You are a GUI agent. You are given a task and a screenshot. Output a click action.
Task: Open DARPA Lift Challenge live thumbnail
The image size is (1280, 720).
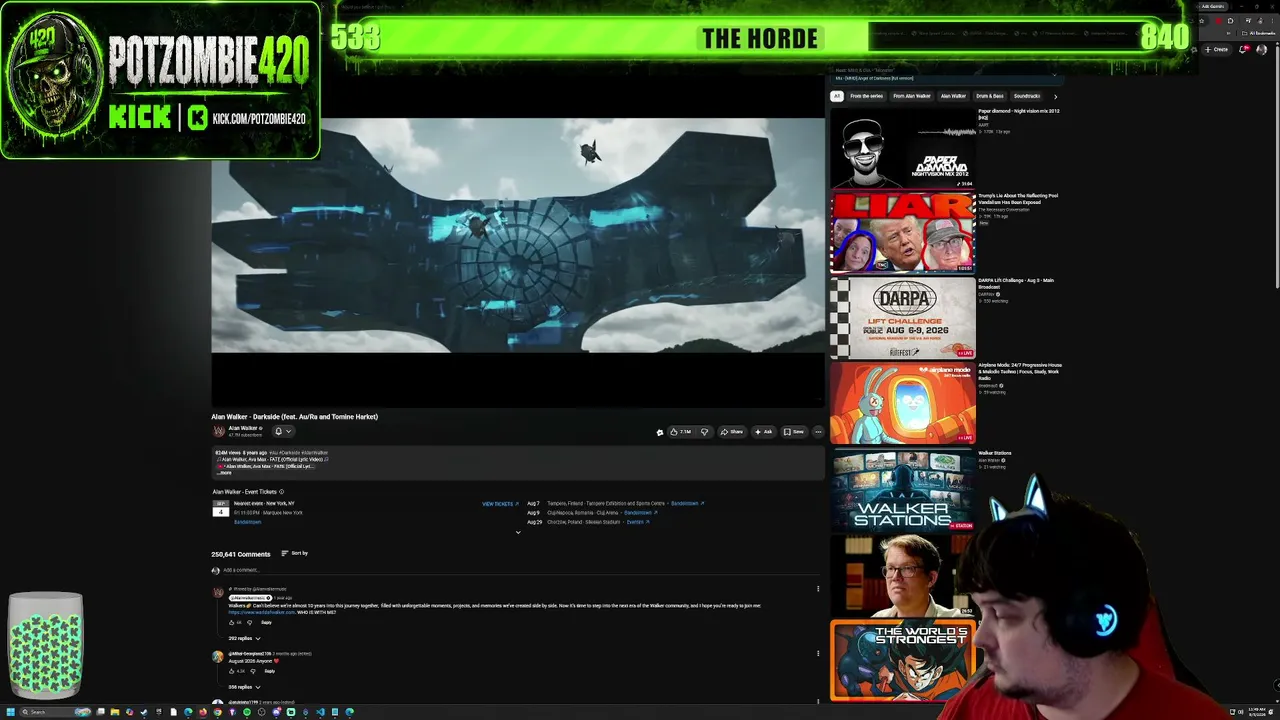coord(903,318)
